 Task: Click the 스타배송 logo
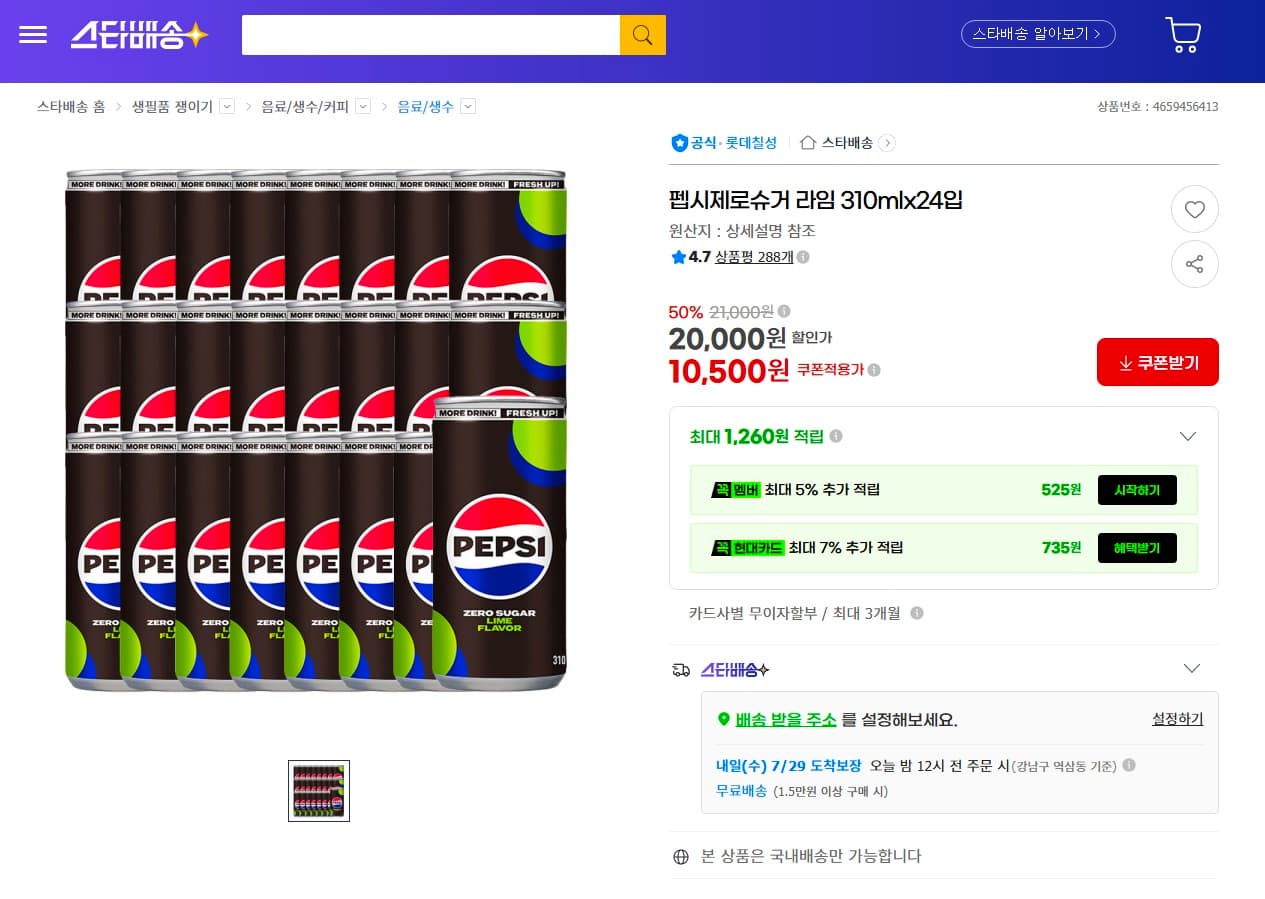pos(139,35)
